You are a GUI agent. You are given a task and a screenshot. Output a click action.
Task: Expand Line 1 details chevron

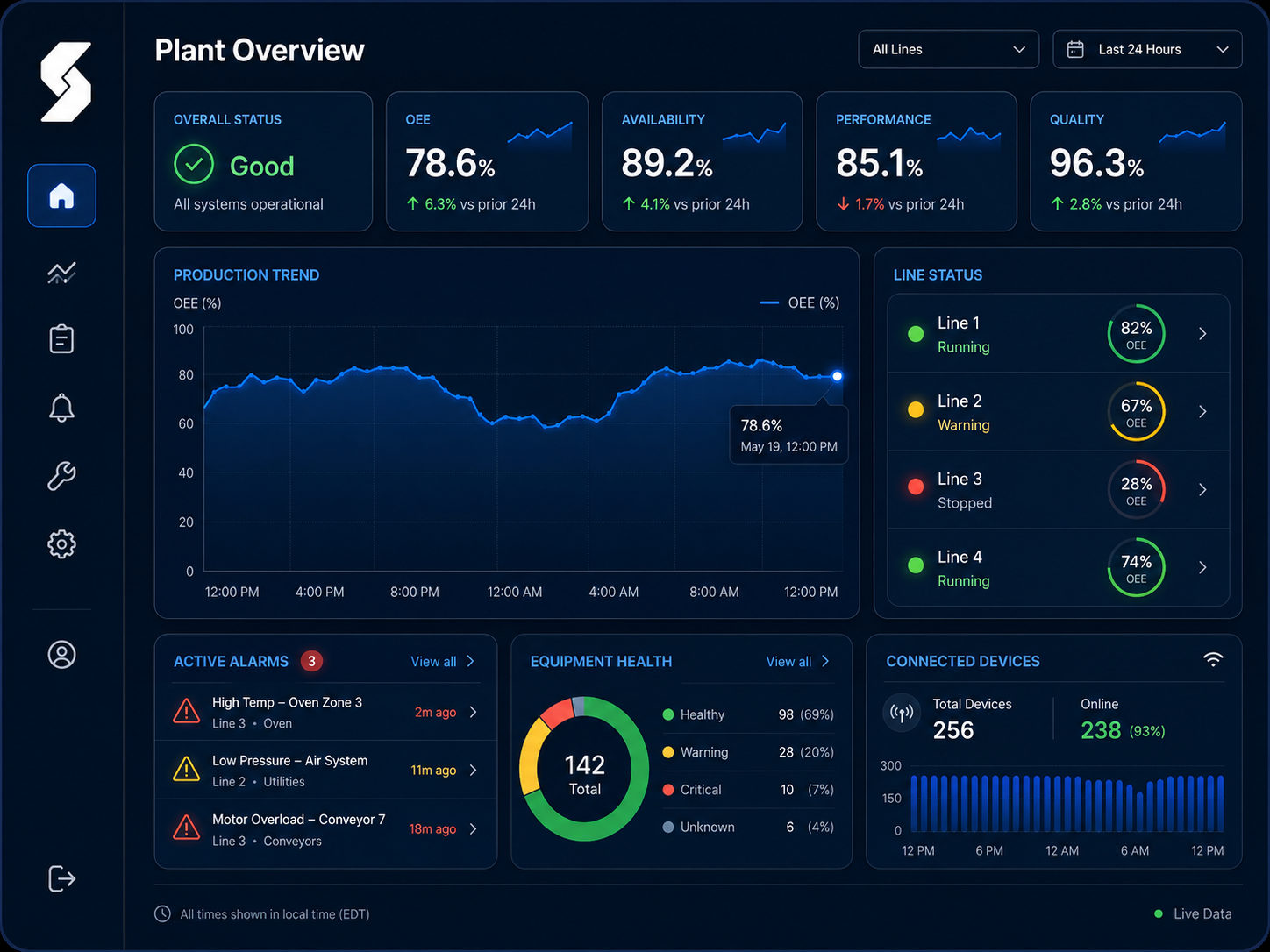point(1202,333)
